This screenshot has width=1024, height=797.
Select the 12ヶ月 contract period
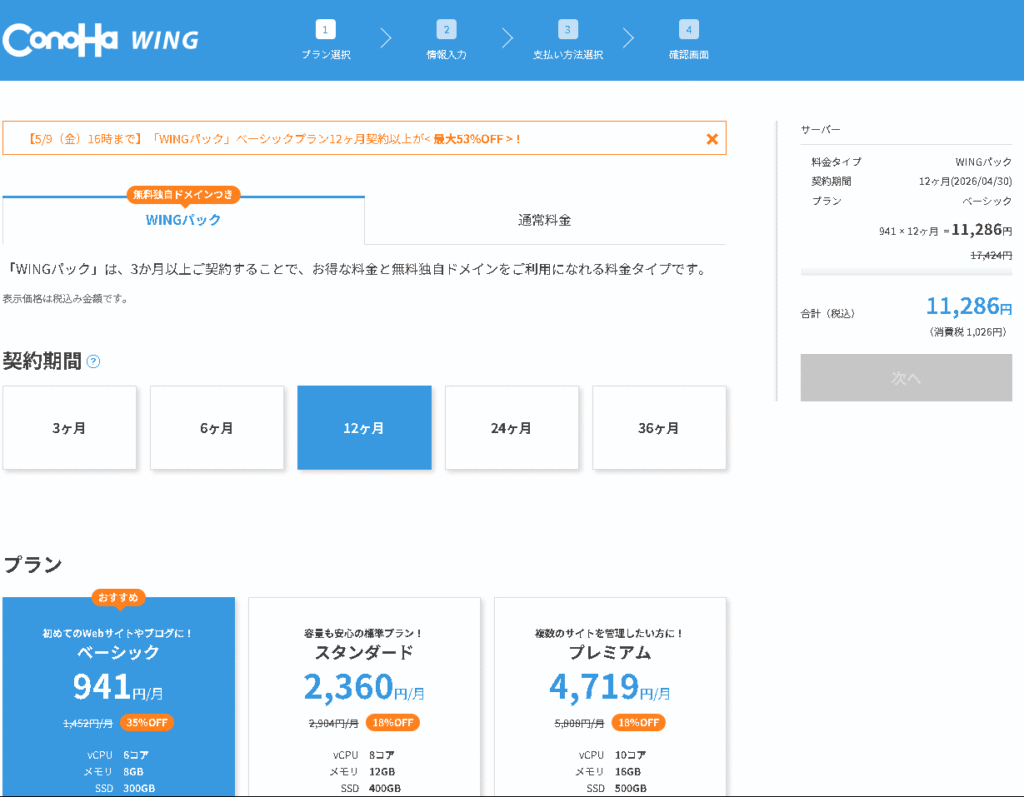point(364,428)
